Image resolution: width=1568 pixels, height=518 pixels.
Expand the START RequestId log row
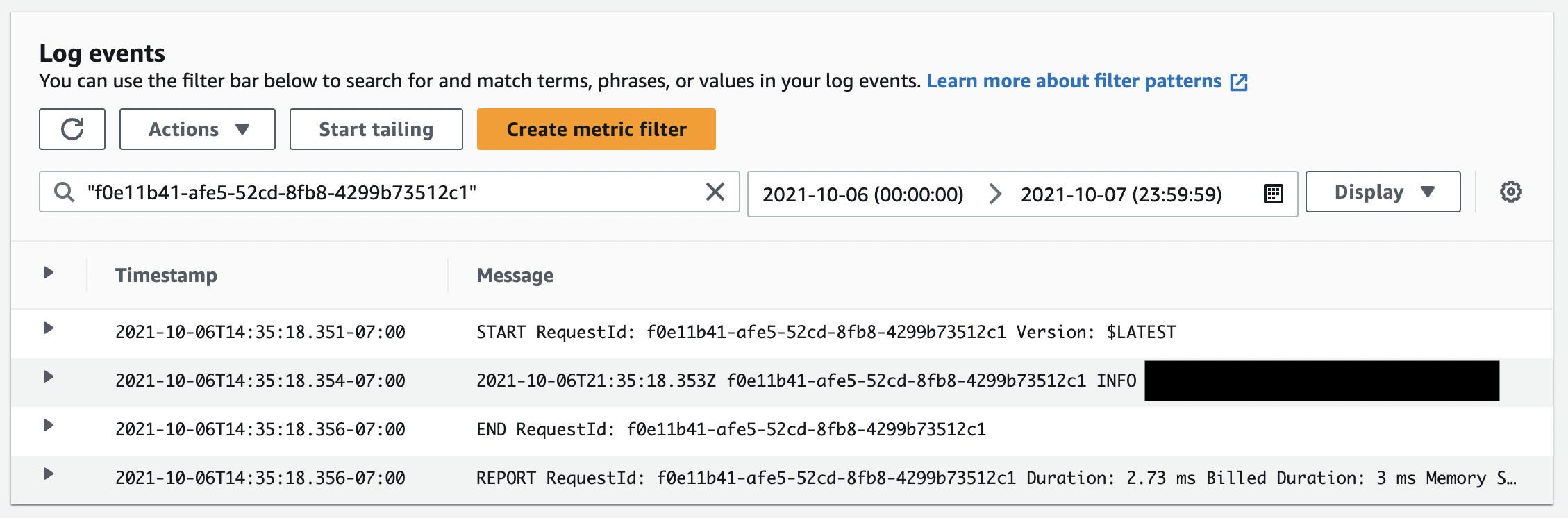coord(48,328)
